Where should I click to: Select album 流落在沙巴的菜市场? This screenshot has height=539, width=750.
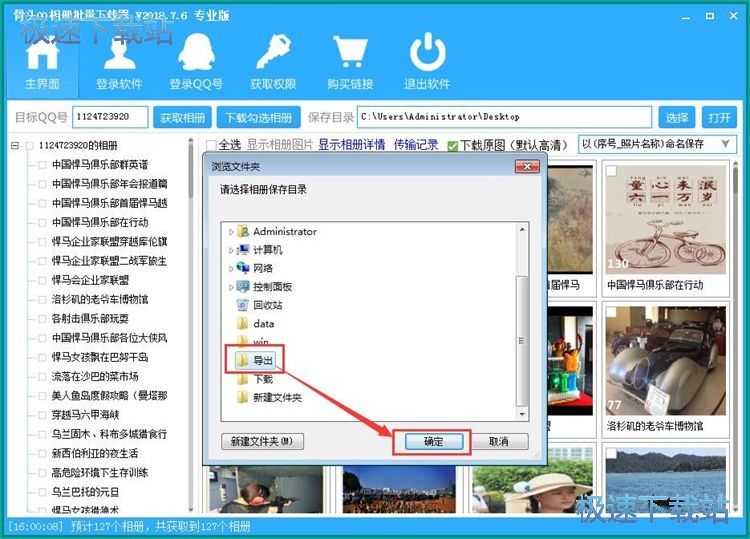point(95,377)
